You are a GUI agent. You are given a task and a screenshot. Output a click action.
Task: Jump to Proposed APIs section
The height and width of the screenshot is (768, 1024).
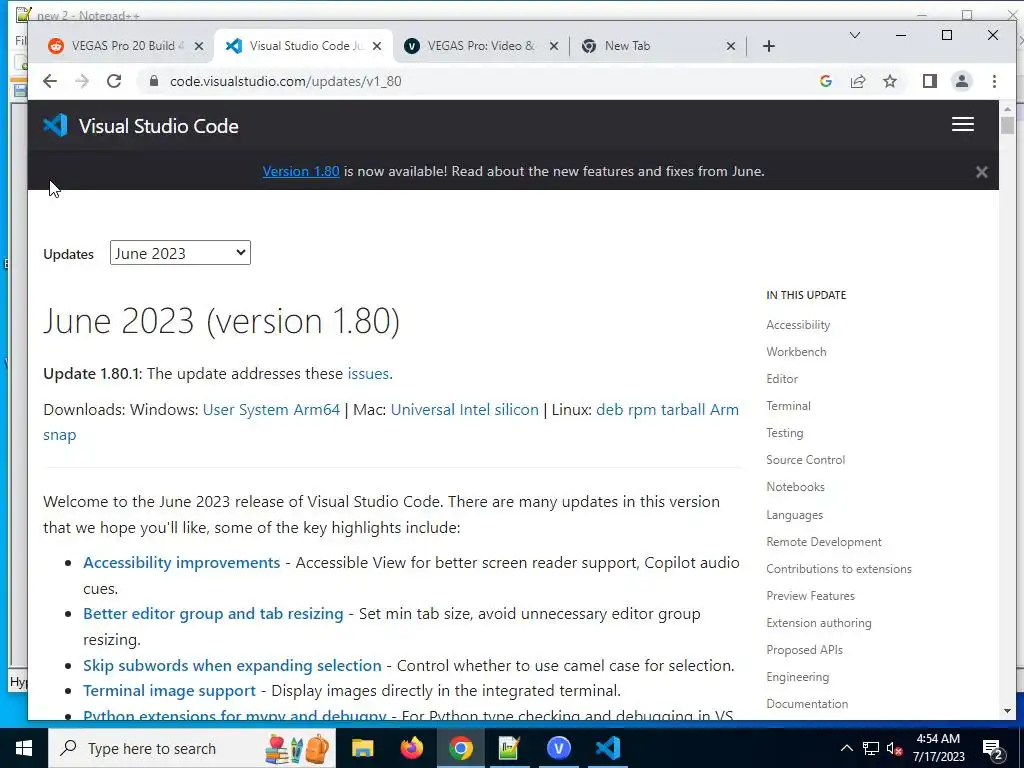pos(804,650)
